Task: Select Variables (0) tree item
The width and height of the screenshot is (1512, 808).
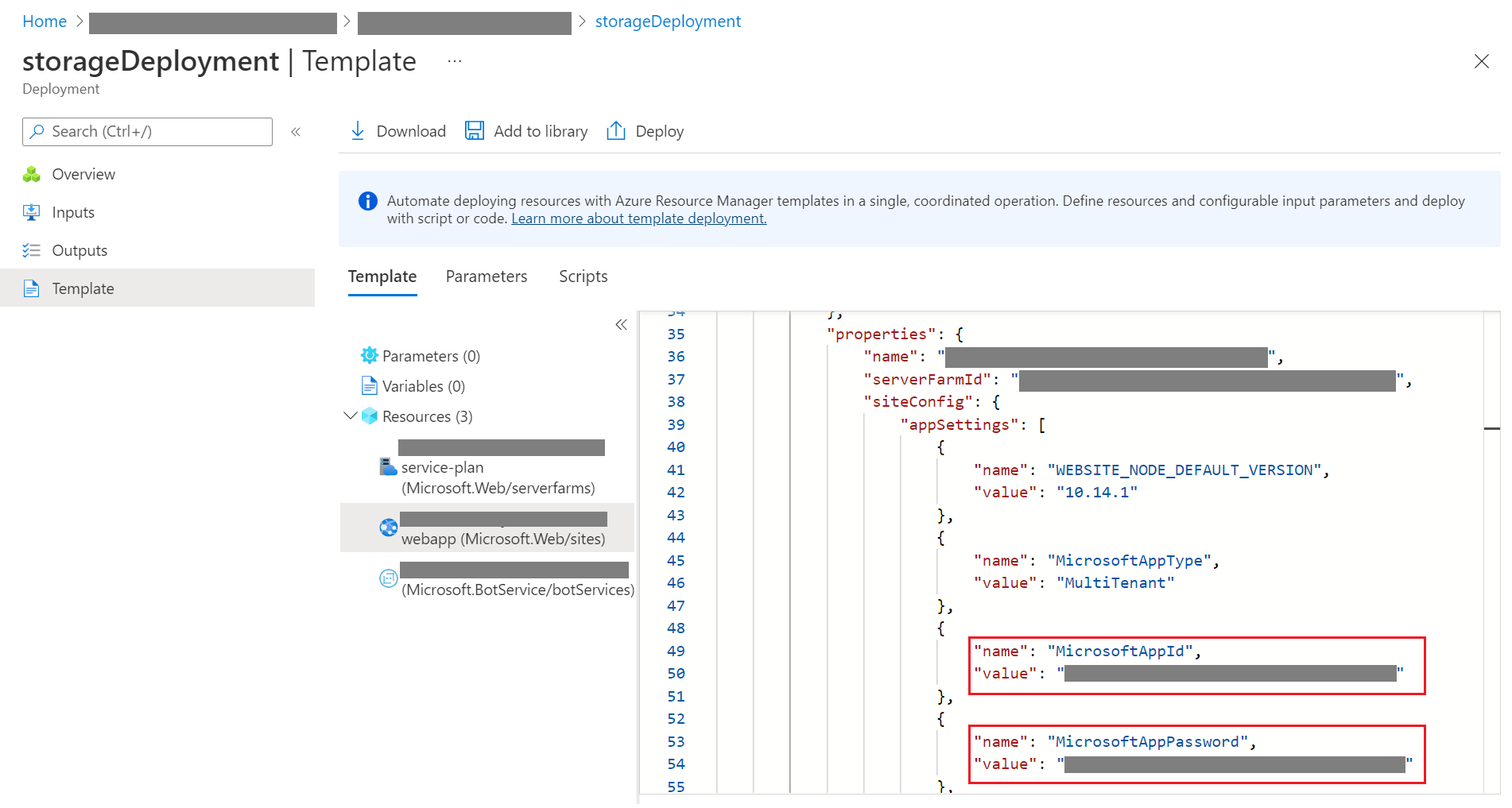Action: tap(424, 386)
